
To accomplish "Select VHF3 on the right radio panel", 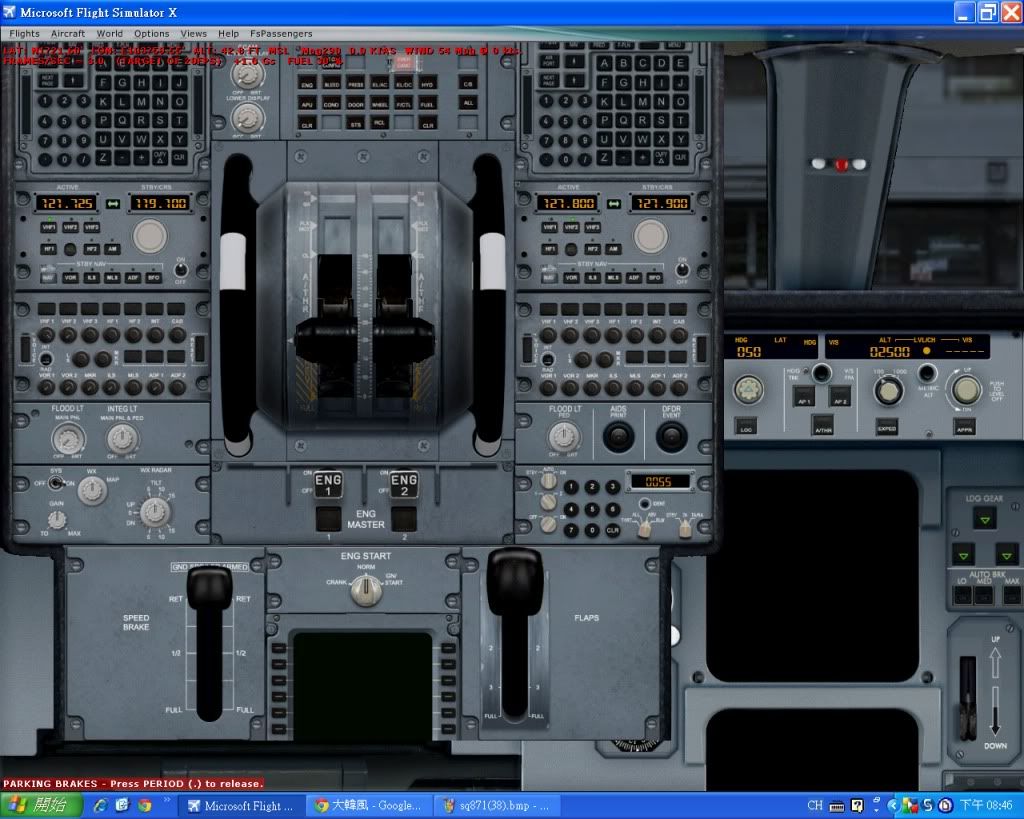I will (x=592, y=227).
